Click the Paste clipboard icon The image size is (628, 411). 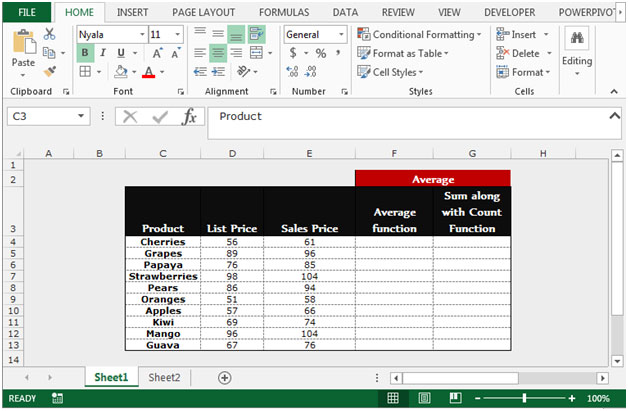(23, 42)
